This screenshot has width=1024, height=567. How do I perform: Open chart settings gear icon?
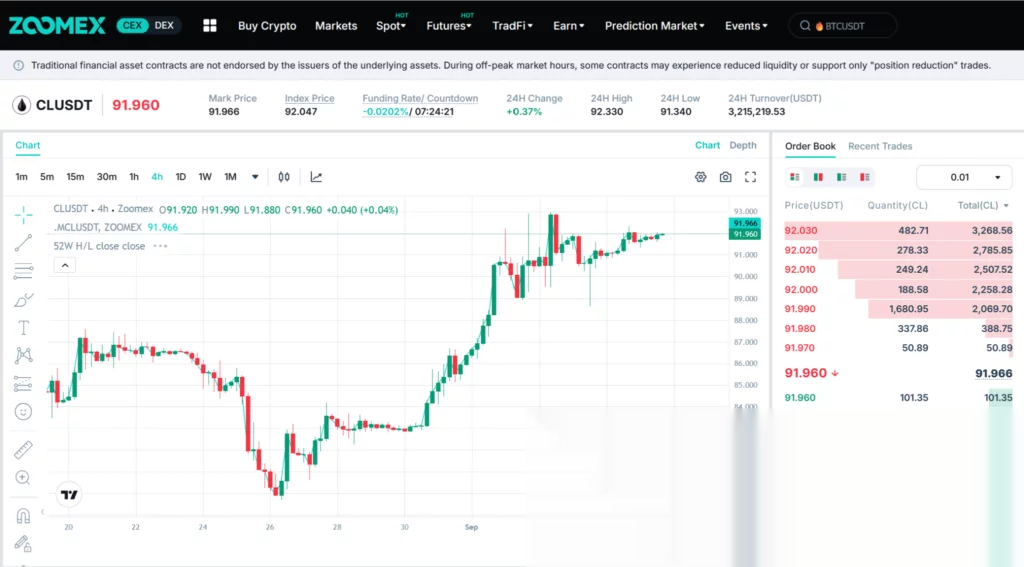(x=701, y=177)
